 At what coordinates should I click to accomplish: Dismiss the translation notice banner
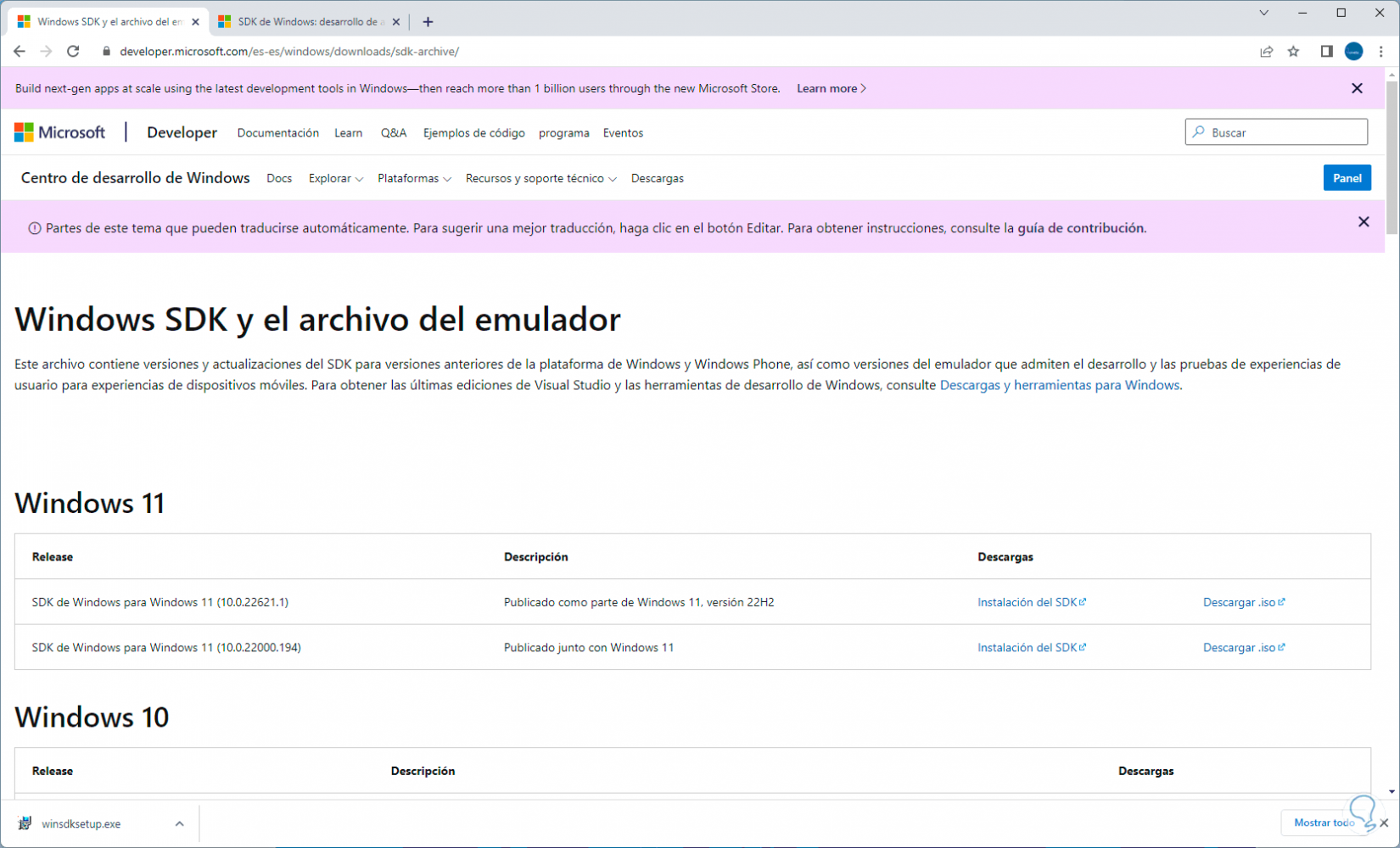(x=1364, y=222)
